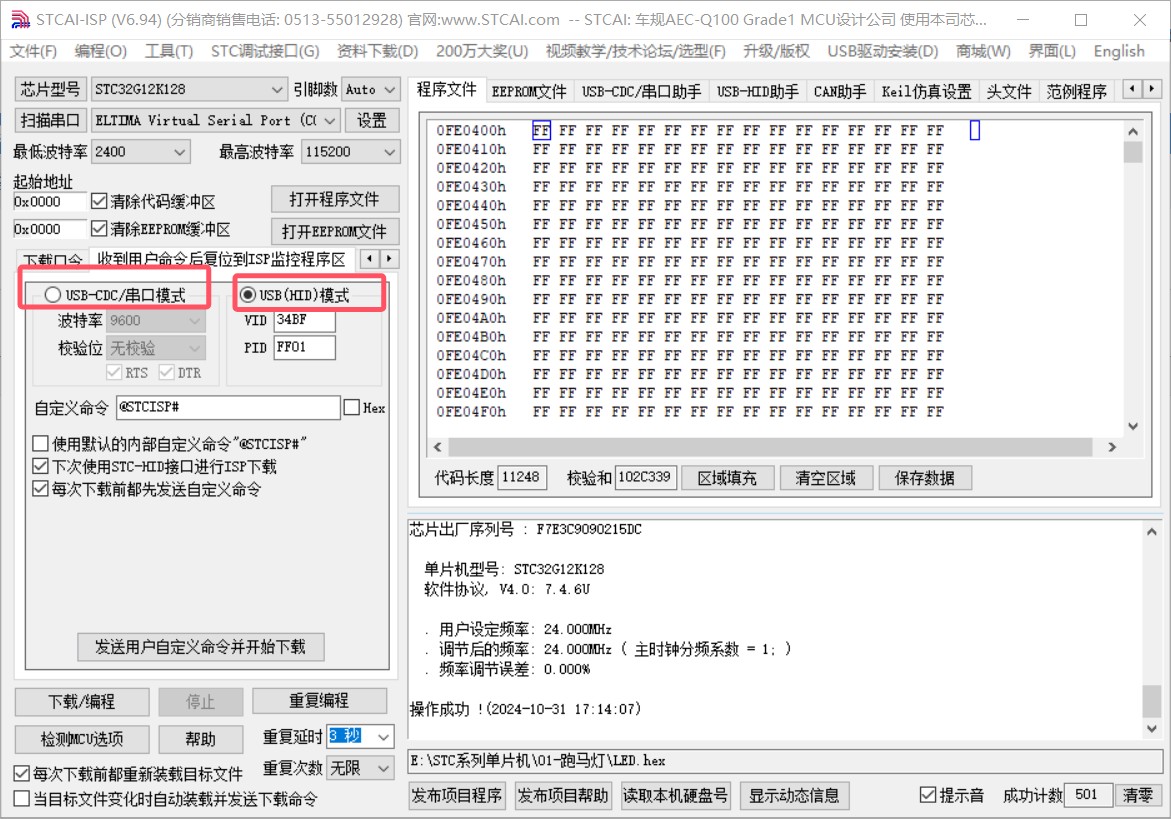Switch to the 头文件 tab

pos(1009,91)
